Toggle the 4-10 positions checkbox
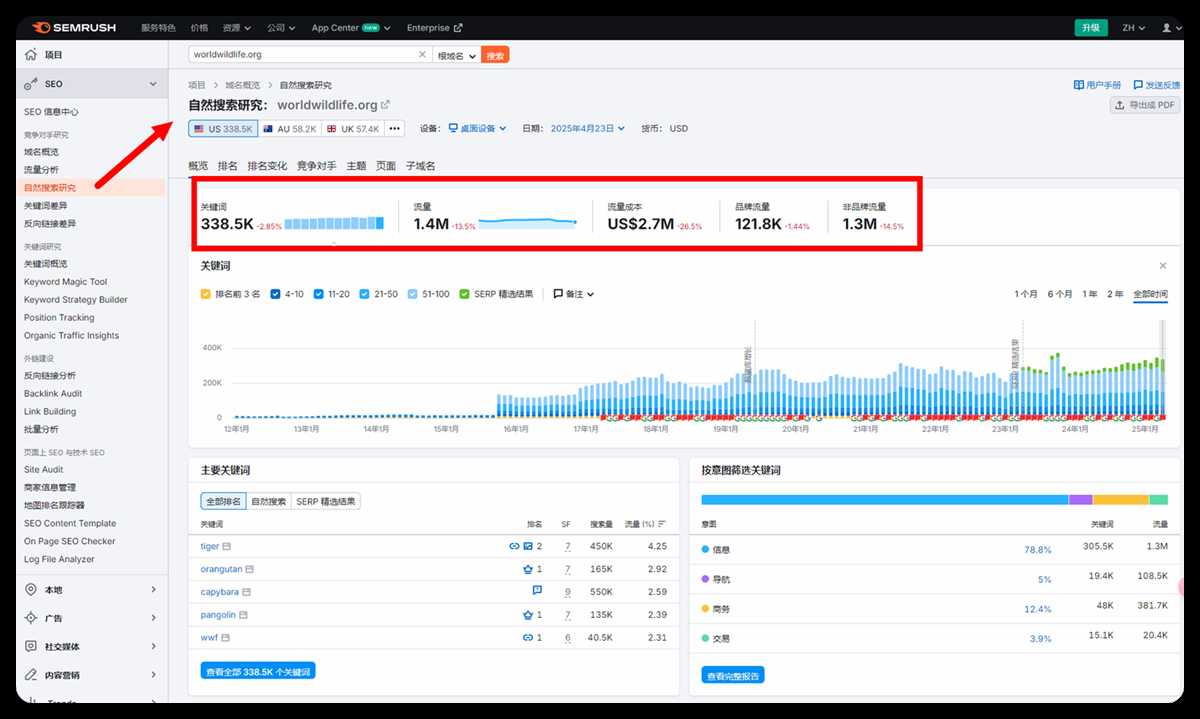Screen dimensions: 1200x719 point(275,294)
